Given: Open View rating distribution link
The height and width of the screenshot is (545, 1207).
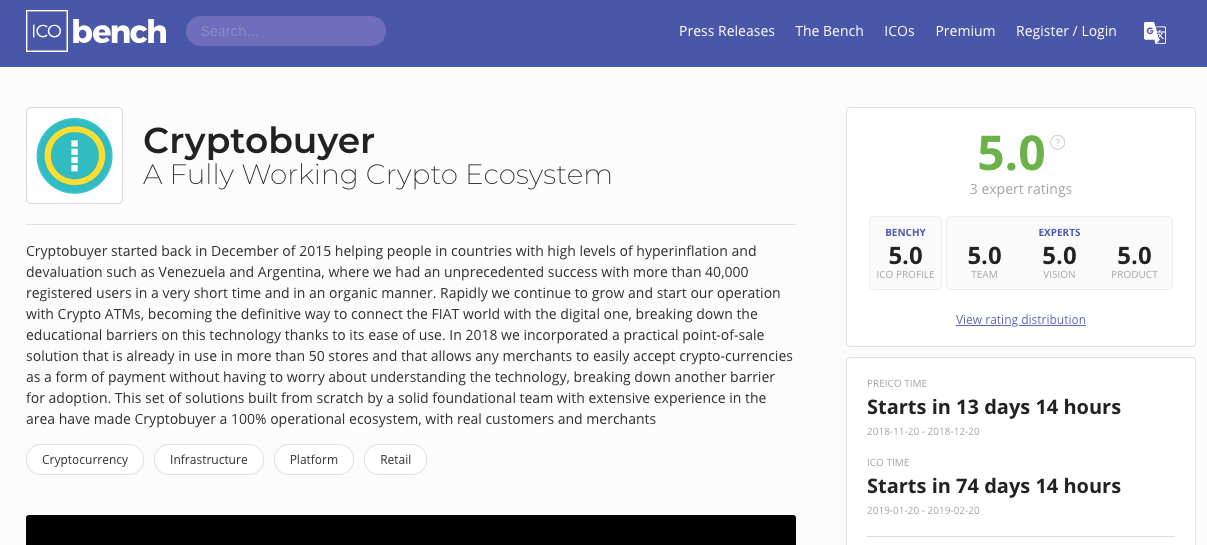Looking at the screenshot, I should (1021, 320).
